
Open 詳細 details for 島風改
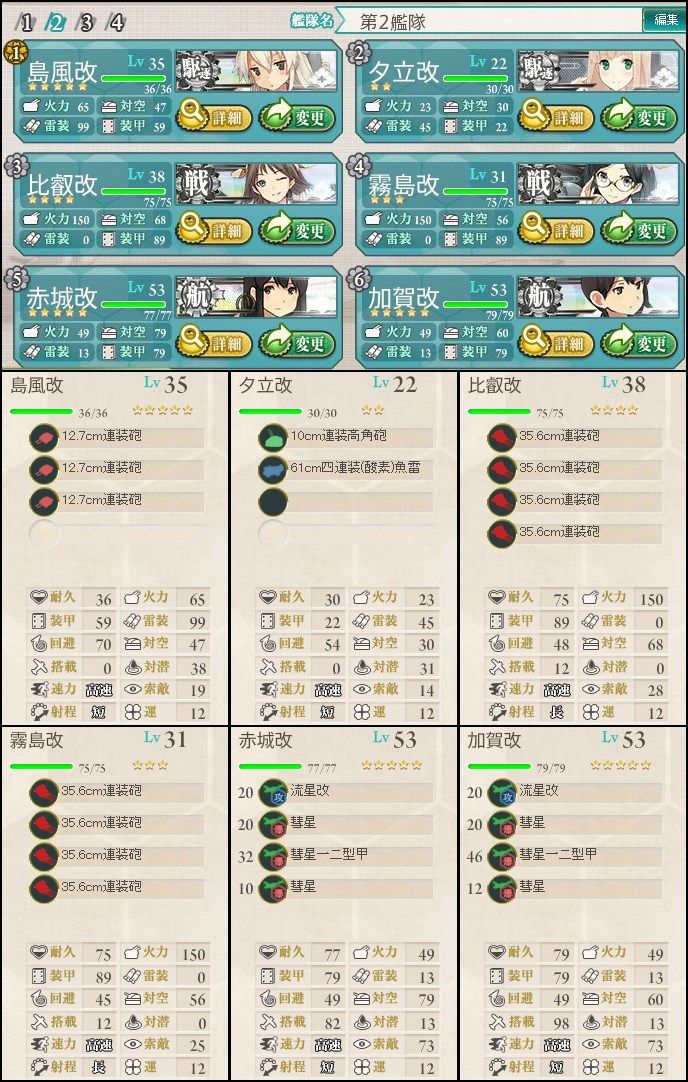pos(214,118)
